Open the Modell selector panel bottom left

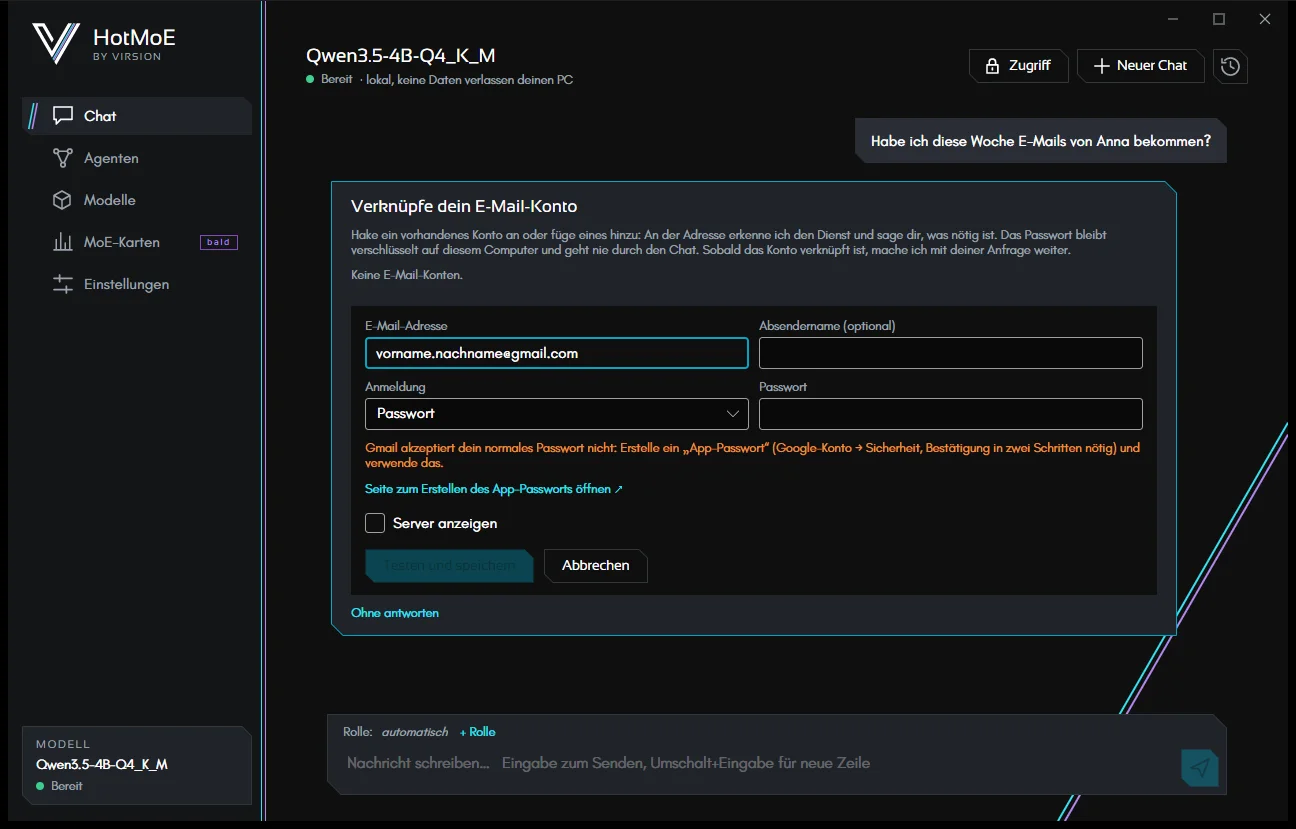[x=137, y=765]
